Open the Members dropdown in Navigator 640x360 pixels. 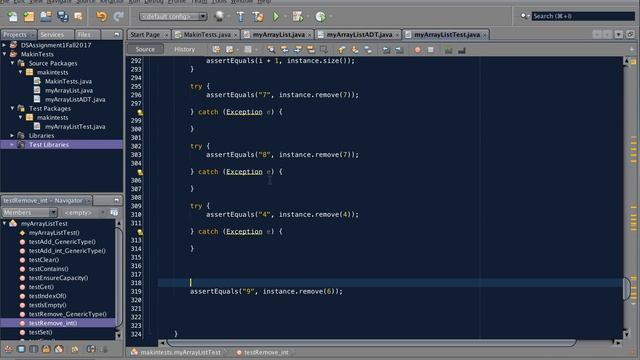29,213
